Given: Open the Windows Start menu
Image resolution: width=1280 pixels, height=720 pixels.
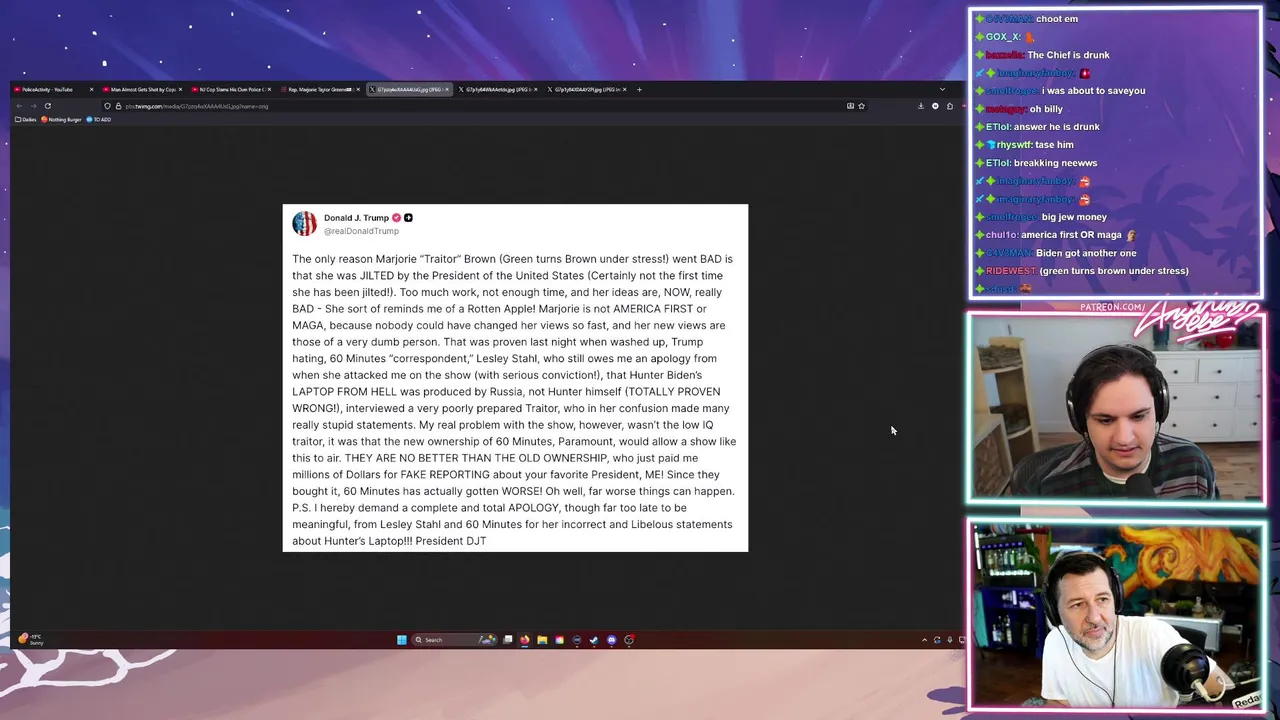Looking at the screenshot, I should [x=402, y=640].
